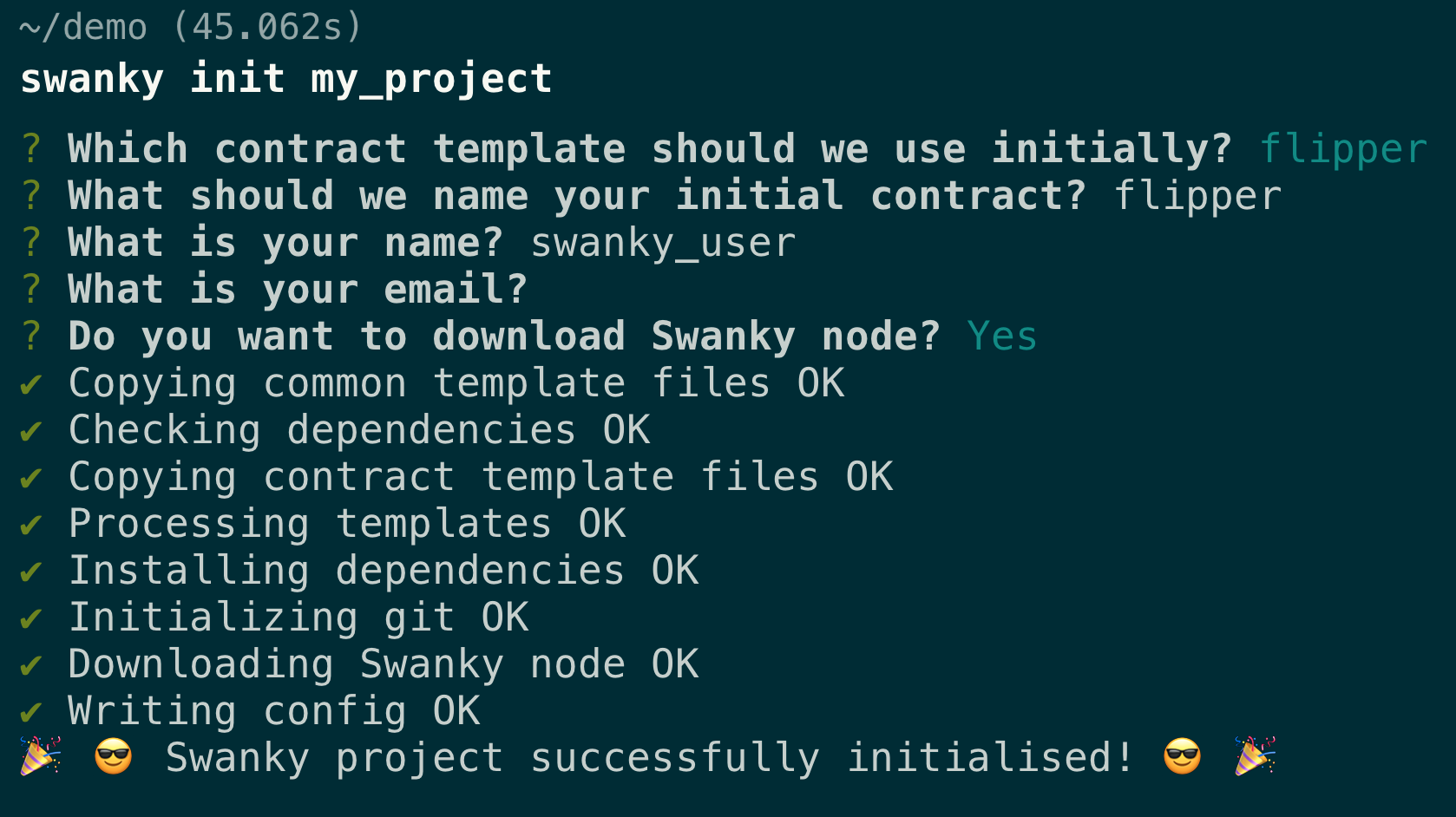Click the question mark before "Which contract template"
This screenshot has width=1456, height=817.
[31, 149]
